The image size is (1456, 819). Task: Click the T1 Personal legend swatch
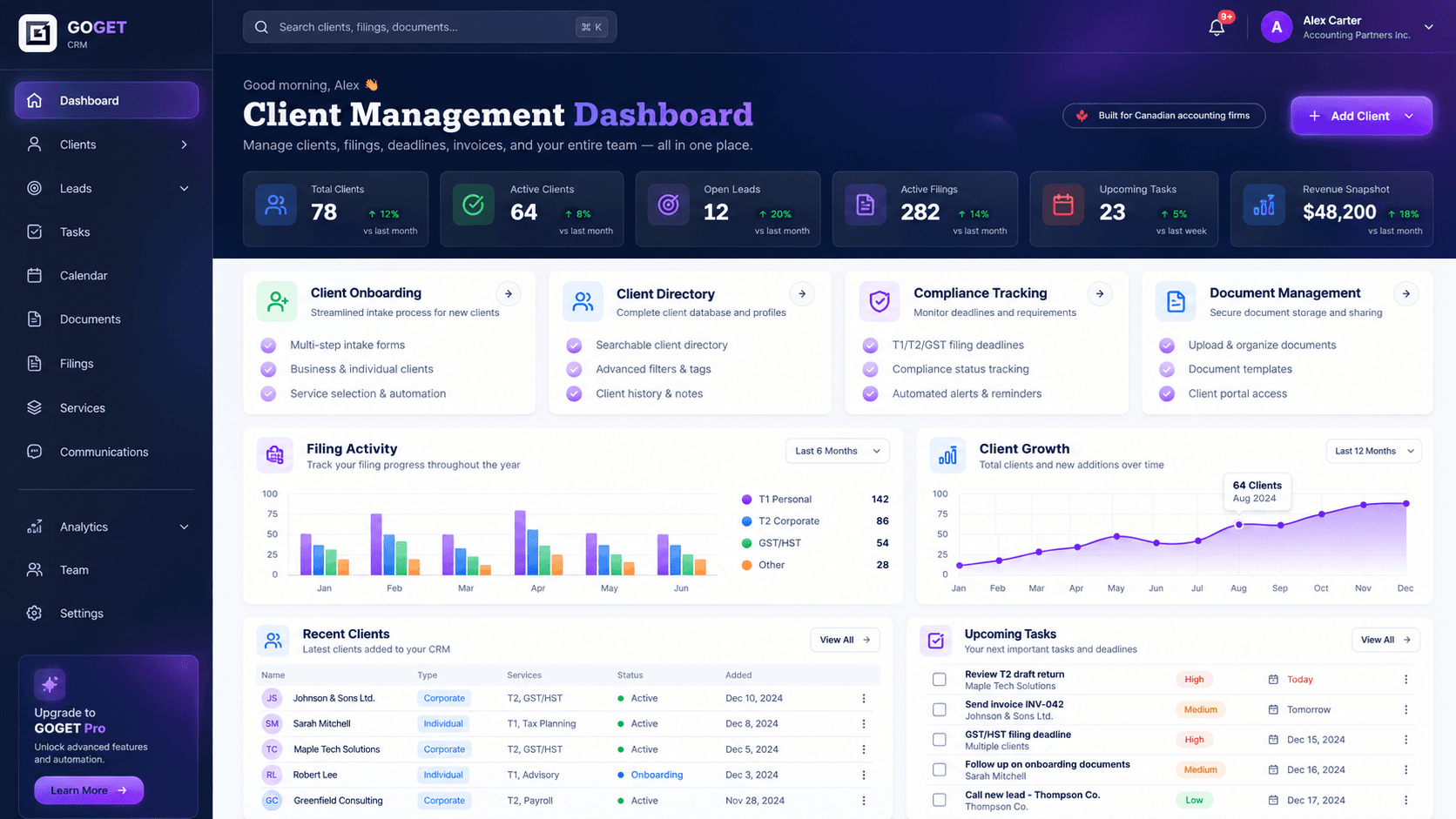746,500
